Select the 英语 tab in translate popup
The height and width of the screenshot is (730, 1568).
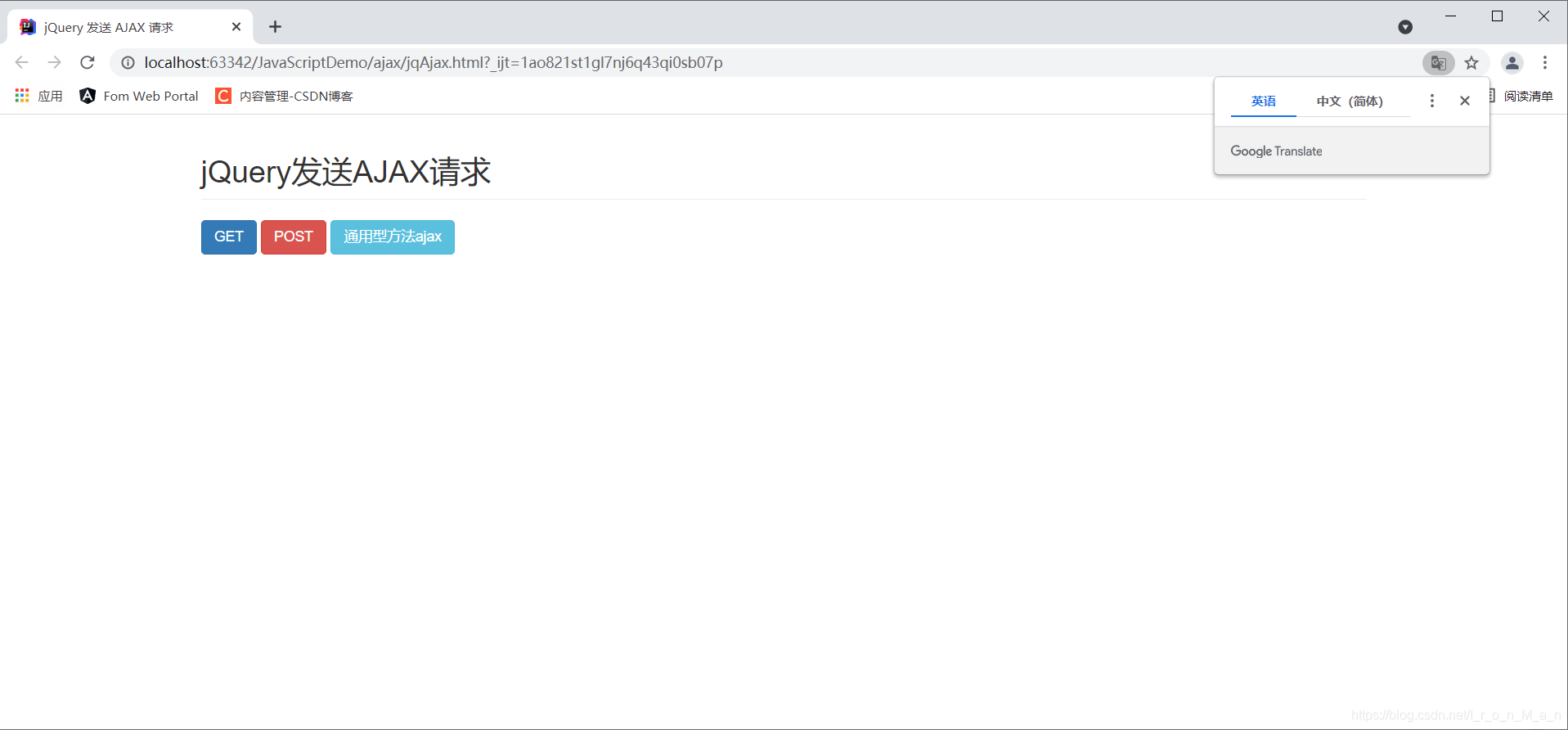pos(1264,101)
